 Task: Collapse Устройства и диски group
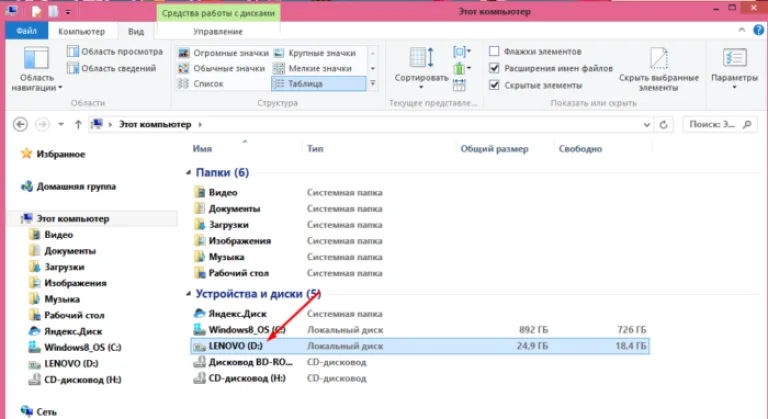tap(189, 294)
